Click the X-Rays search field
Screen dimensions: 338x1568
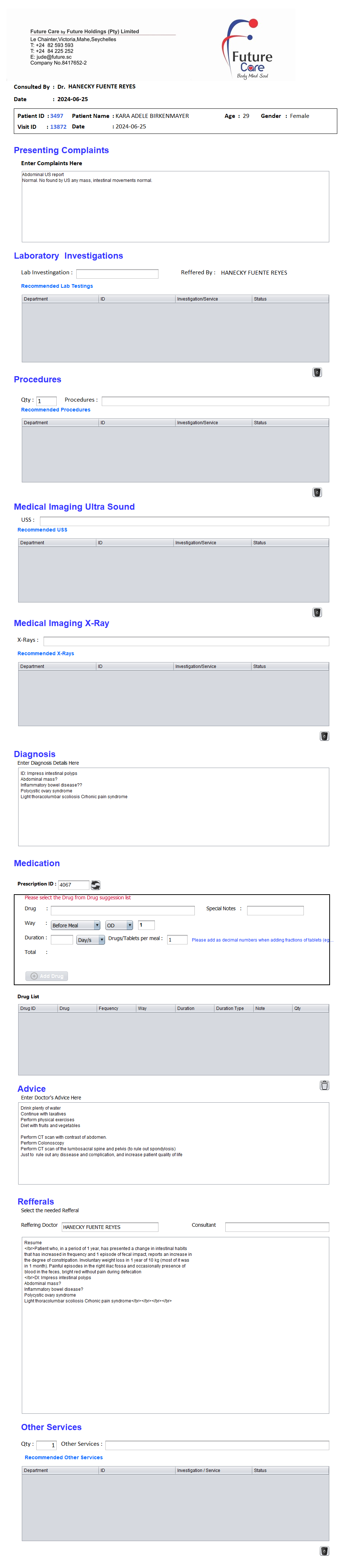point(186,640)
